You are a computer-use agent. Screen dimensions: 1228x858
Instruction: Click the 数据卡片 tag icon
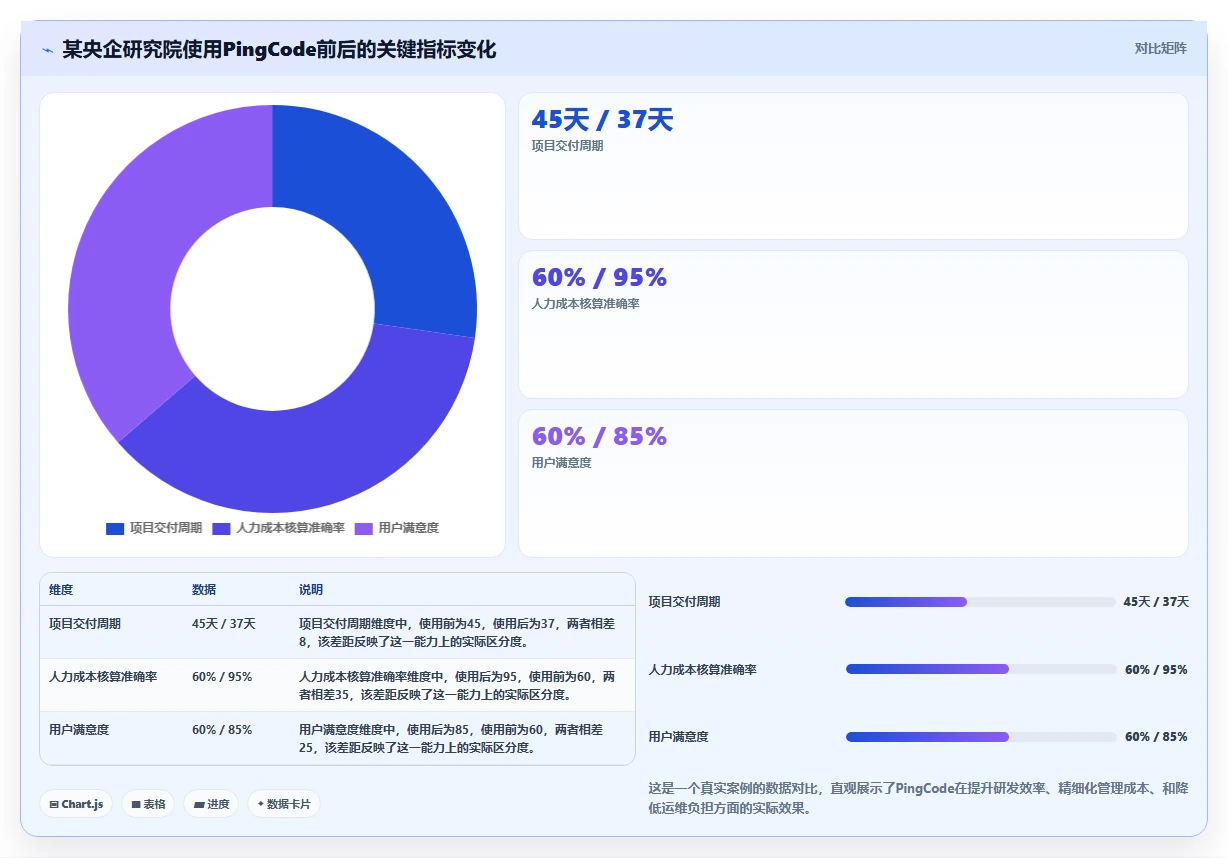260,804
